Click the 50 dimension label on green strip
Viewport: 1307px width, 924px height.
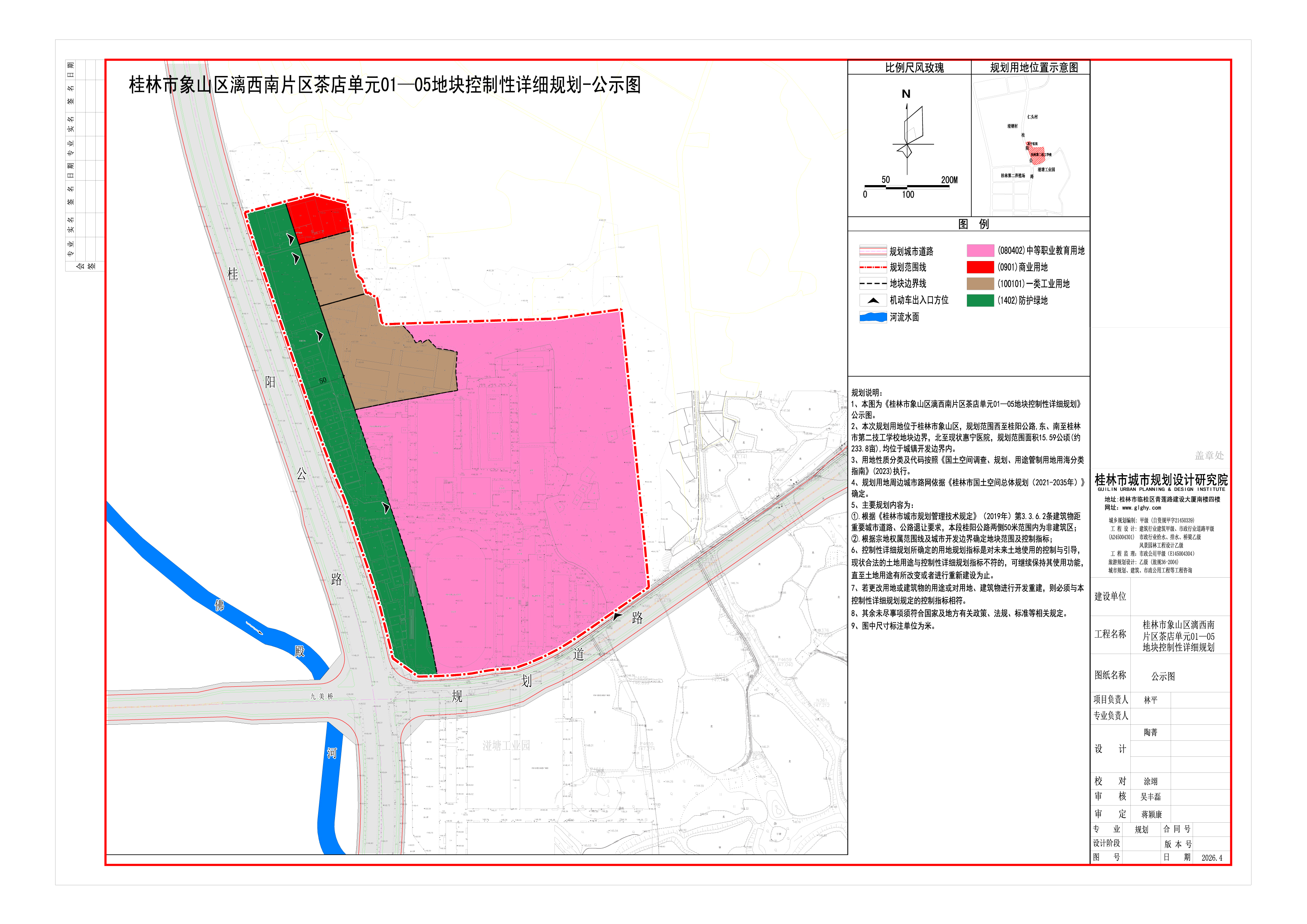(x=323, y=381)
